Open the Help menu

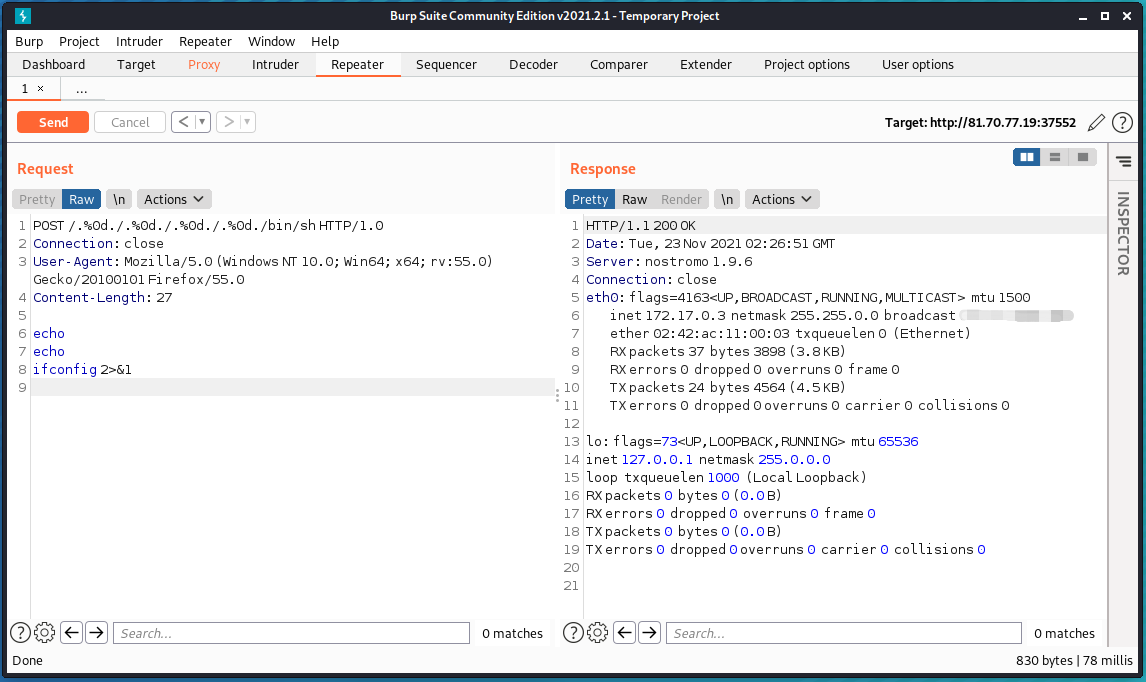point(325,42)
